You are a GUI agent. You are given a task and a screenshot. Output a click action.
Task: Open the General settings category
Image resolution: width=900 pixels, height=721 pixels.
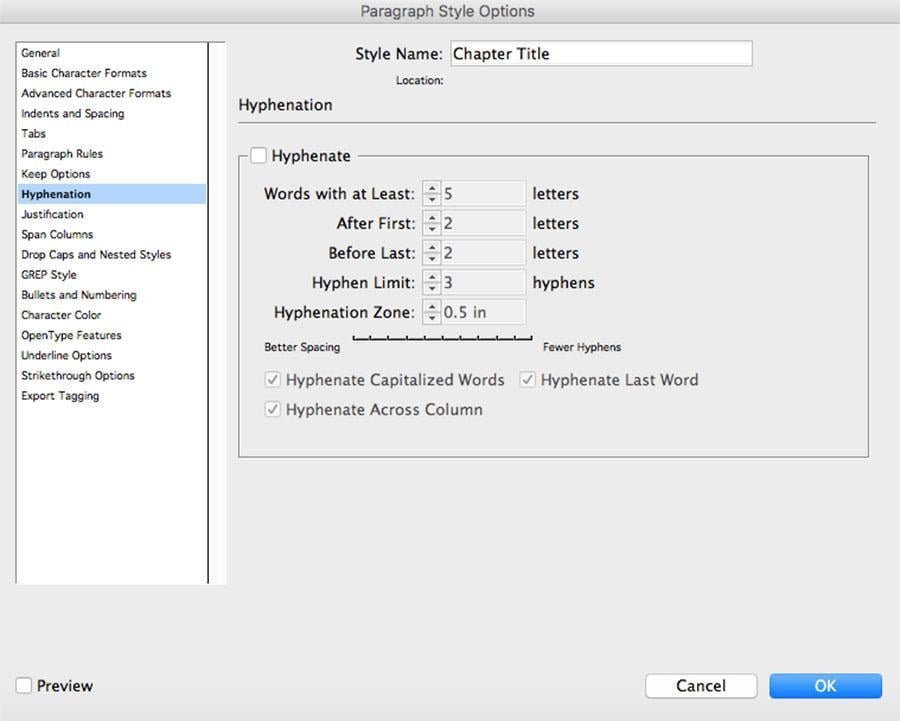[x=41, y=53]
